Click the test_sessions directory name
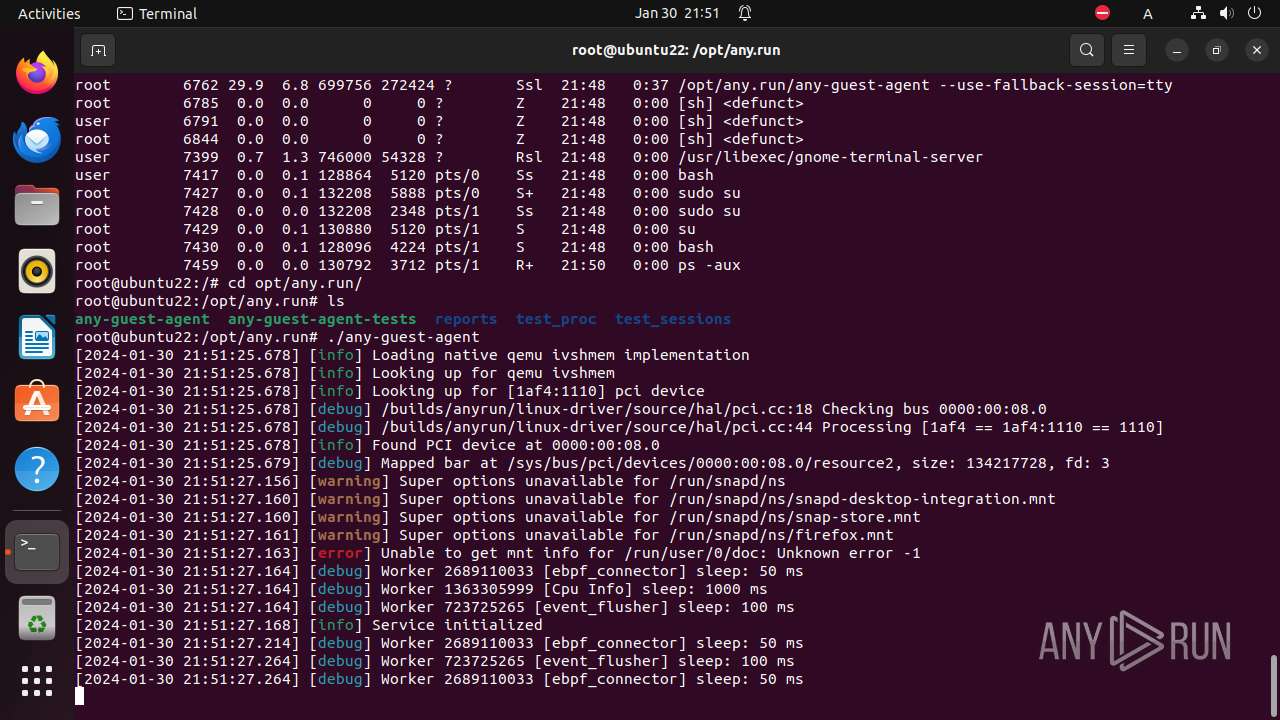The image size is (1280, 720). point(673,319)
